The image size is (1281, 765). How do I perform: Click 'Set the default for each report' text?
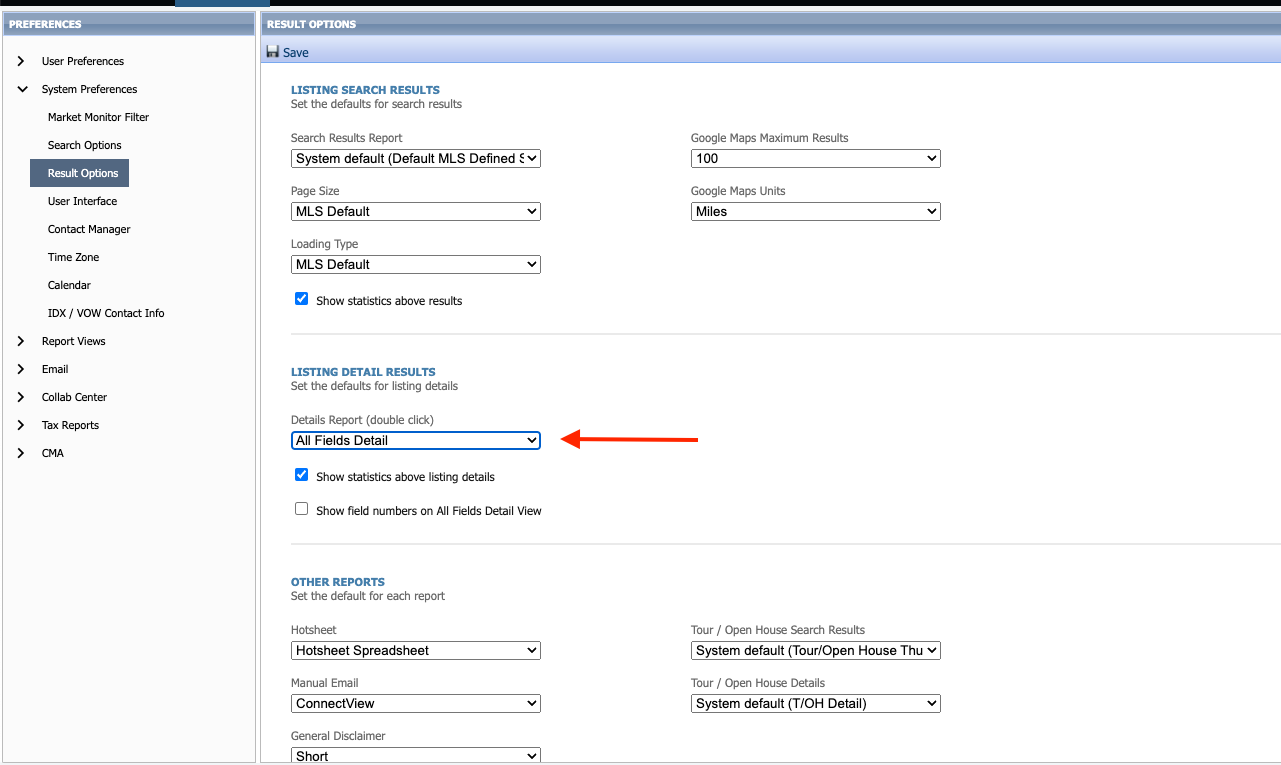pos(368,596)
